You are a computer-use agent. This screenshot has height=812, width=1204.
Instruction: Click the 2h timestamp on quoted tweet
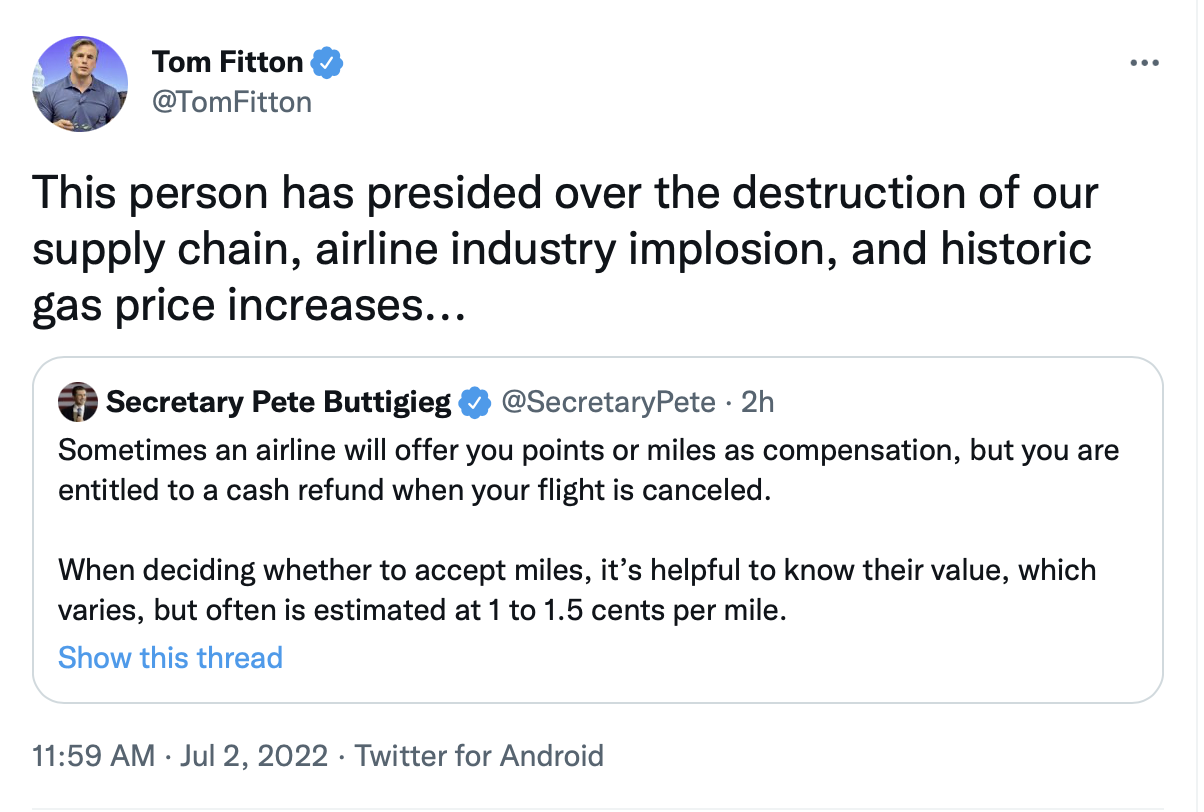click(x=758, y=402)
